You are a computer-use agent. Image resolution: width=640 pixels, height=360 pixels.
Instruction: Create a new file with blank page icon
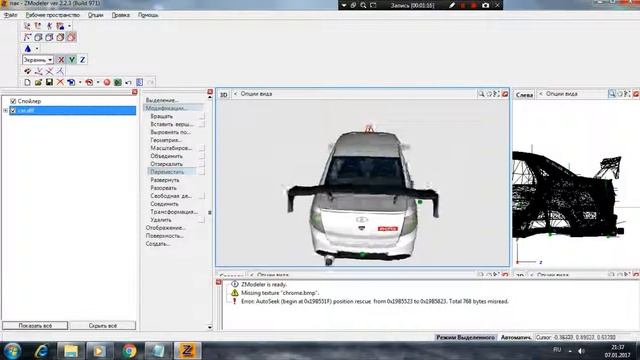[x=27, y=82]
